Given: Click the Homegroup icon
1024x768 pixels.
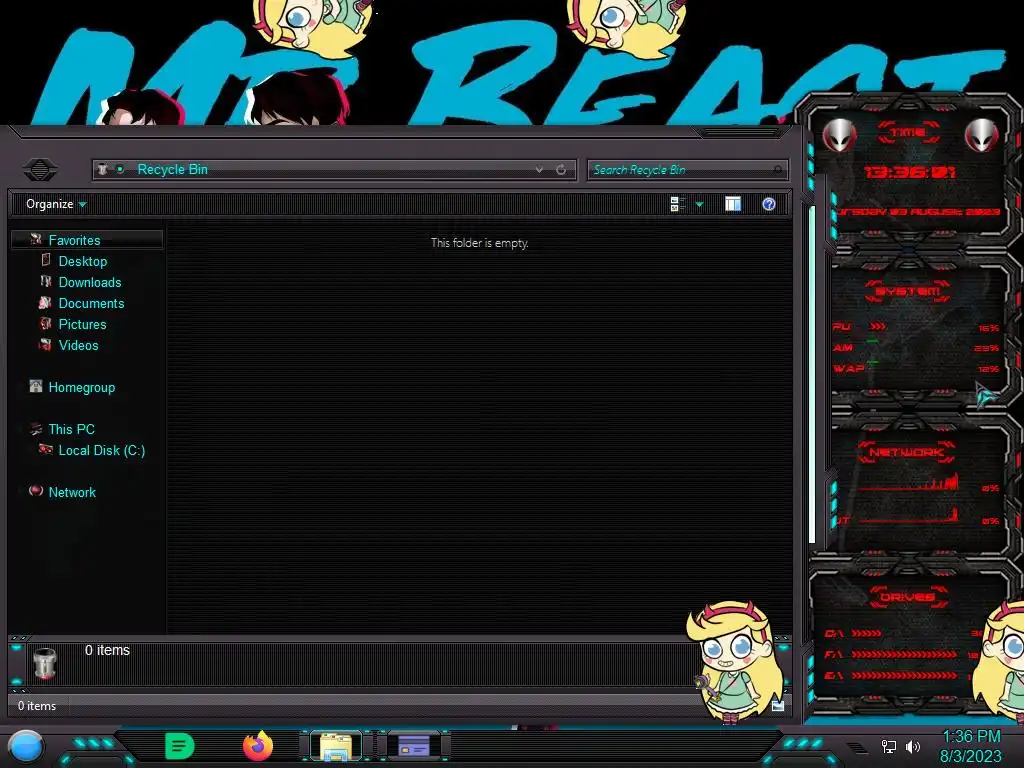Looking at the screenshot, I should 36,386.
